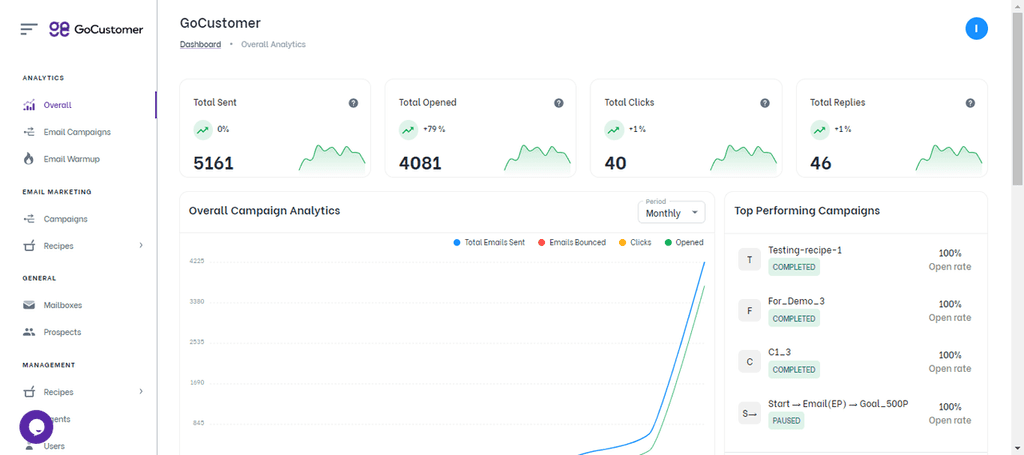
Task: Click the Recipes icon under Management
Action: pos(29,392)
